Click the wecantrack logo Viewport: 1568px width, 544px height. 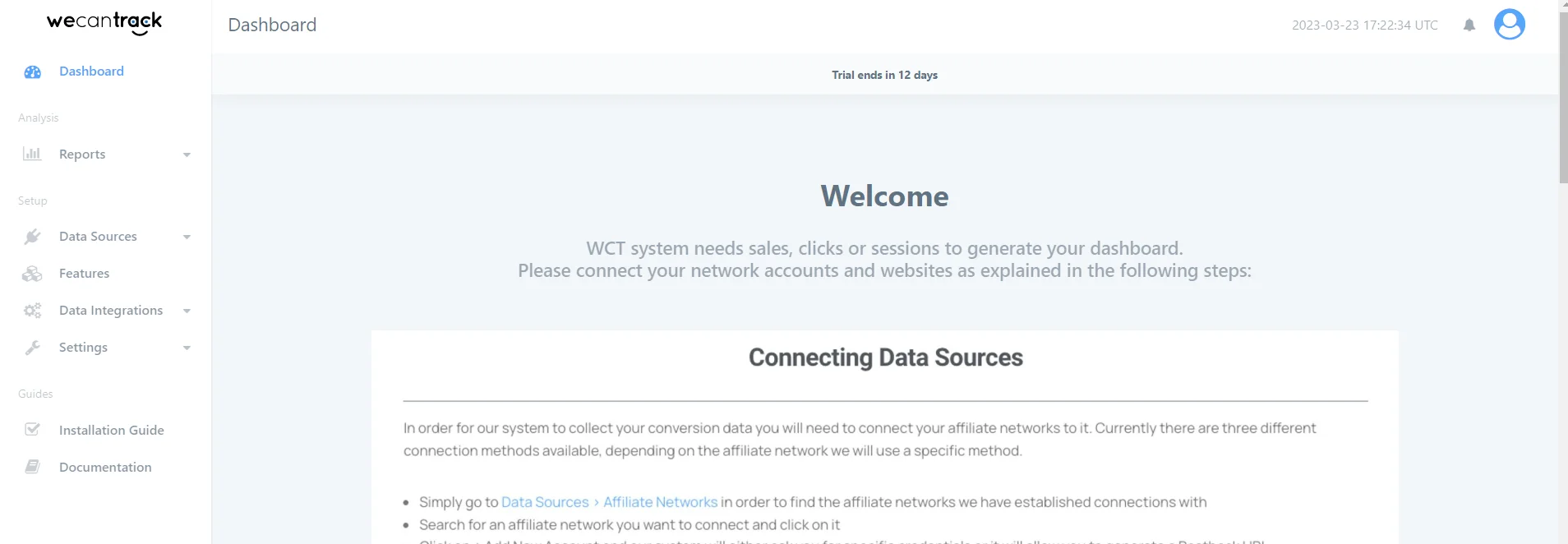(104, 22)
